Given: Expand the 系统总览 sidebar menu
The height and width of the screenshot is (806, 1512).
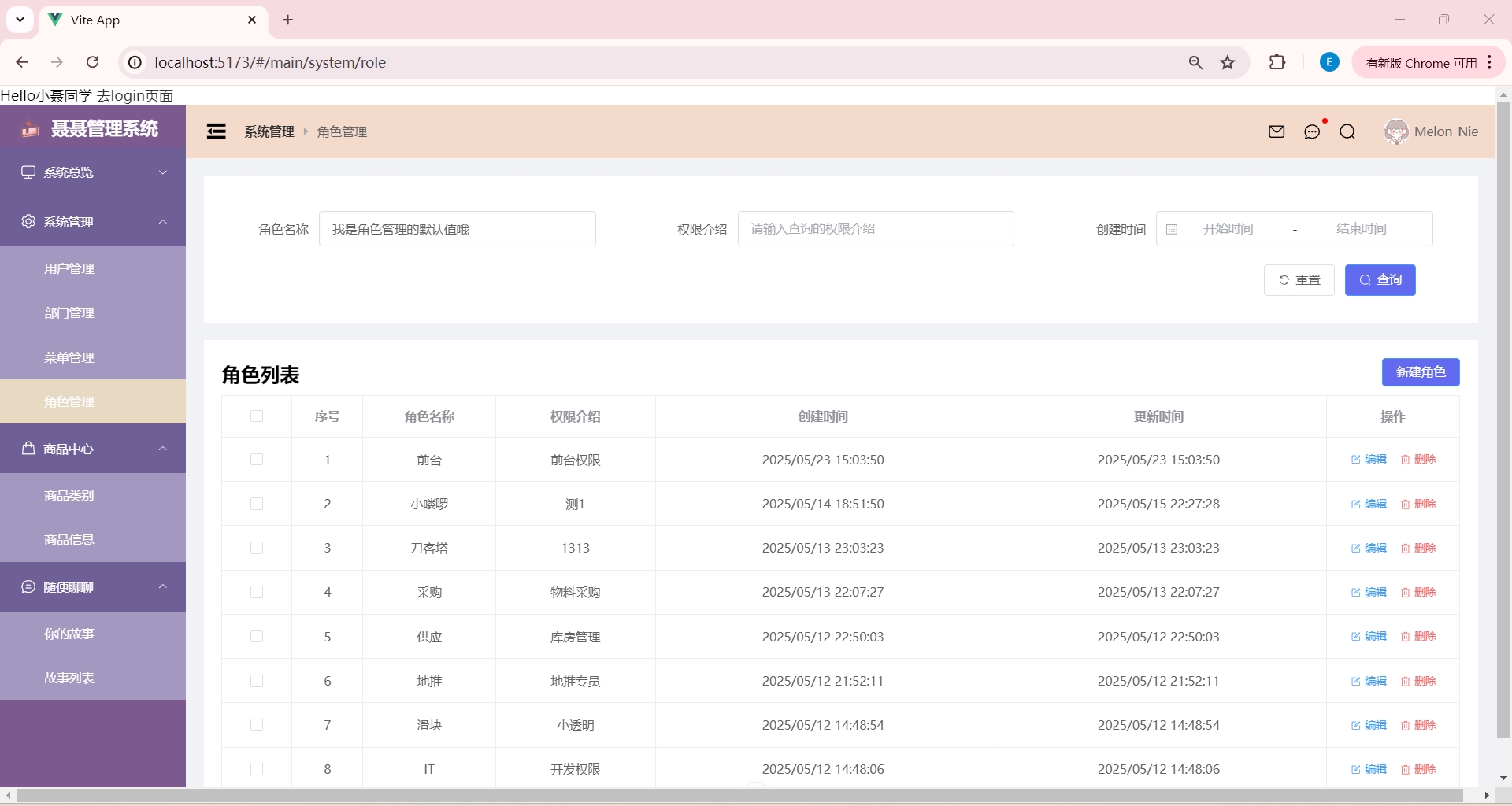Looking at the screenshot, I should (x=93, y=172).
